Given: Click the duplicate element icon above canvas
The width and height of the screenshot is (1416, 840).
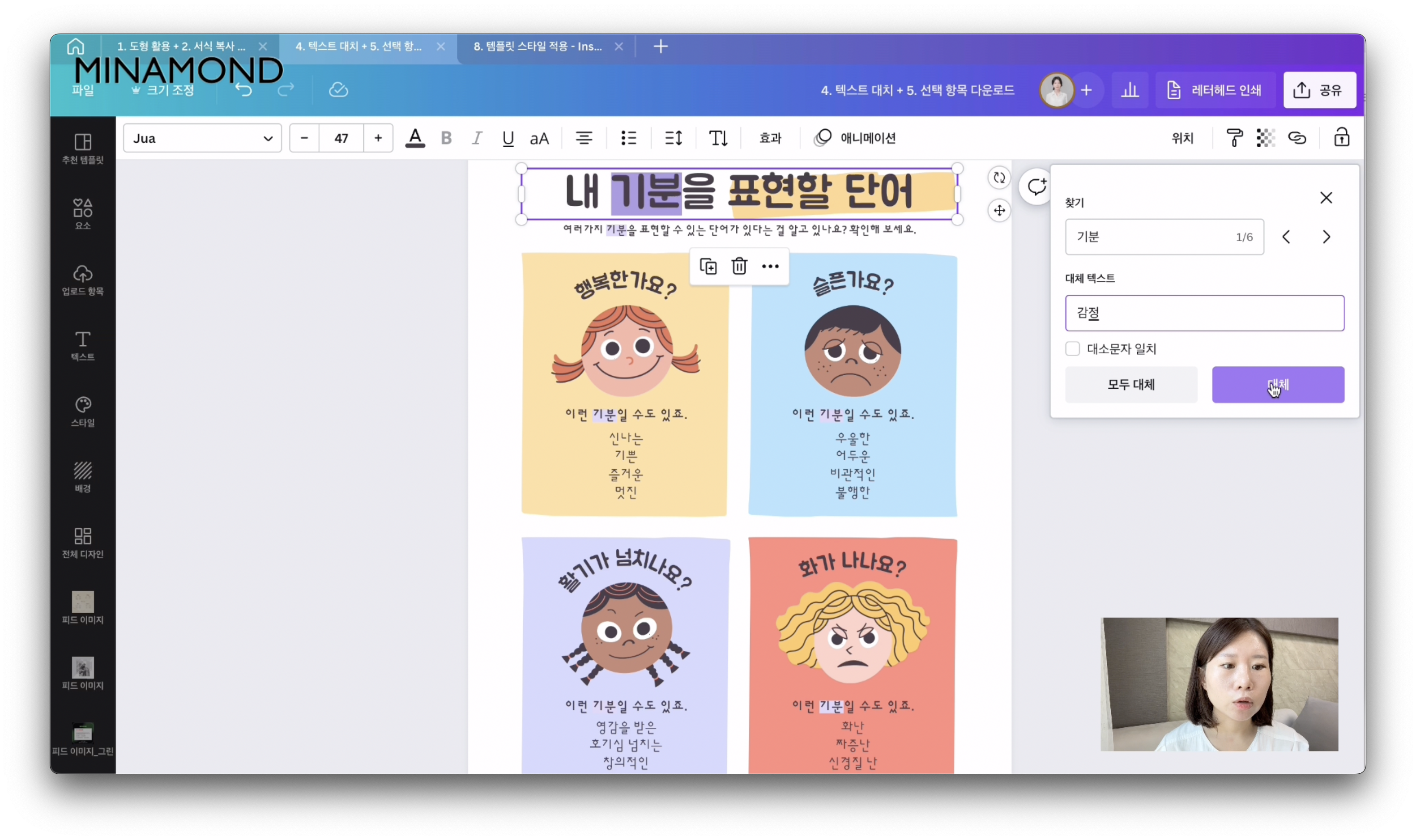Looking at the screenshot, I should click(x=708, y=266).
